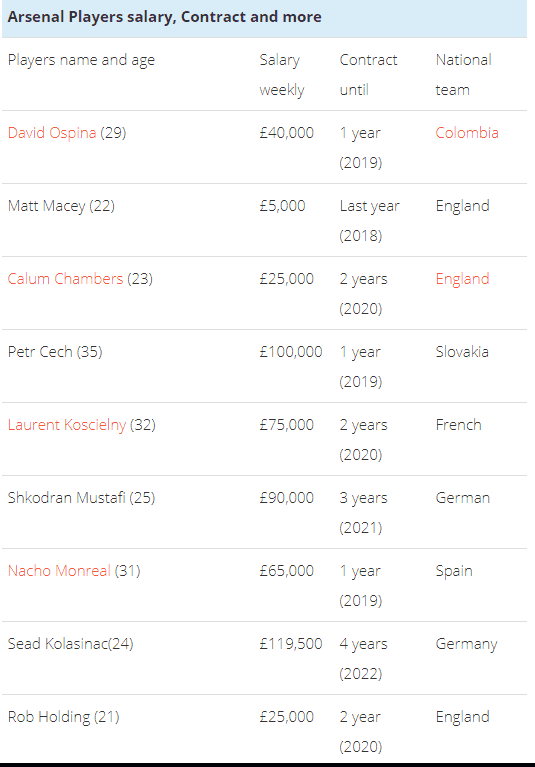The width and height of the screenshot is (535, 767).
Task: Select Sead Kolasinac's £119,500 salary cell
Action: coord(291,644)
